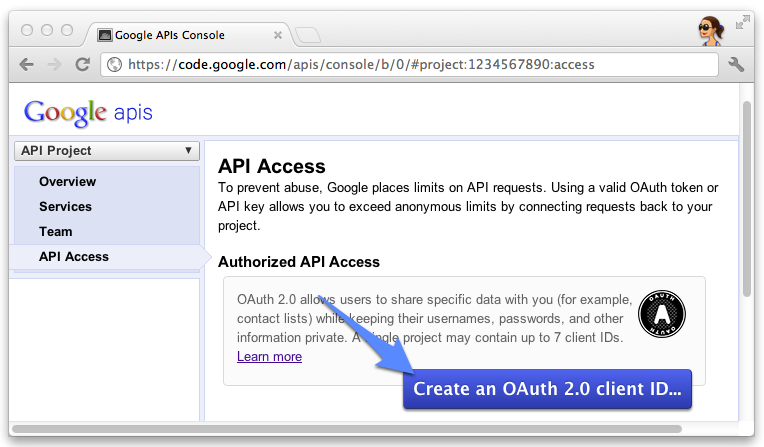Click the OAuth logo badge
Screen dimensions: 764x447
click(x=662, y=319)
